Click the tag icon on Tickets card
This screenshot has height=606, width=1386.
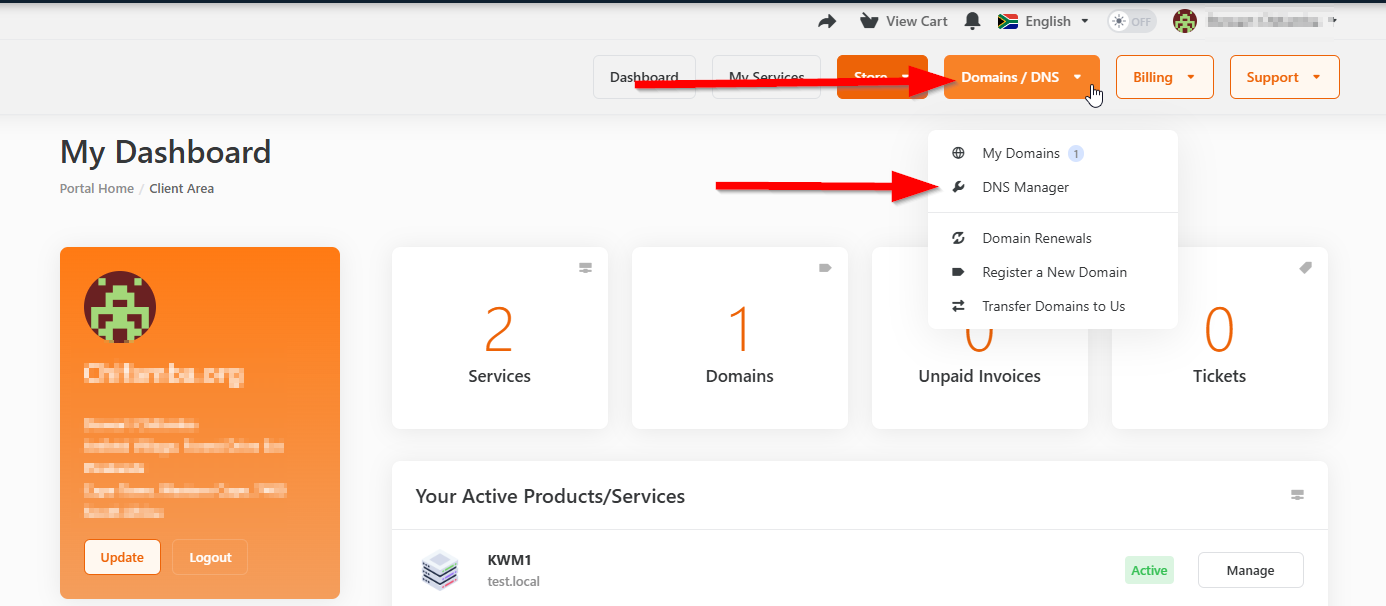[1305, 268]
